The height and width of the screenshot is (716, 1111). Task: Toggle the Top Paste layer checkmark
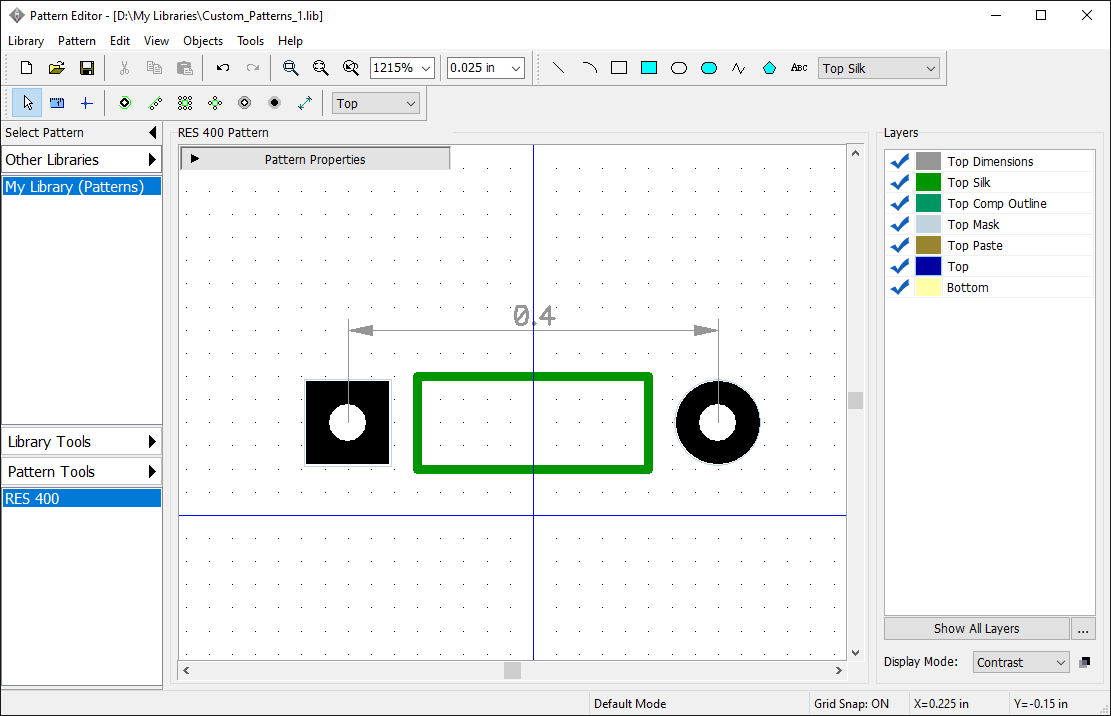900,246
